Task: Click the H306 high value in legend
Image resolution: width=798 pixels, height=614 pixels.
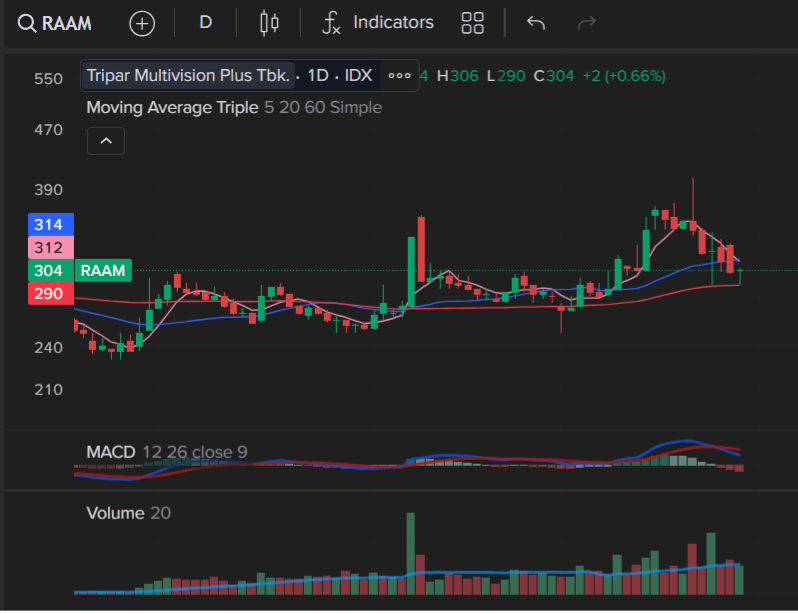Action: tap(458, 76)
